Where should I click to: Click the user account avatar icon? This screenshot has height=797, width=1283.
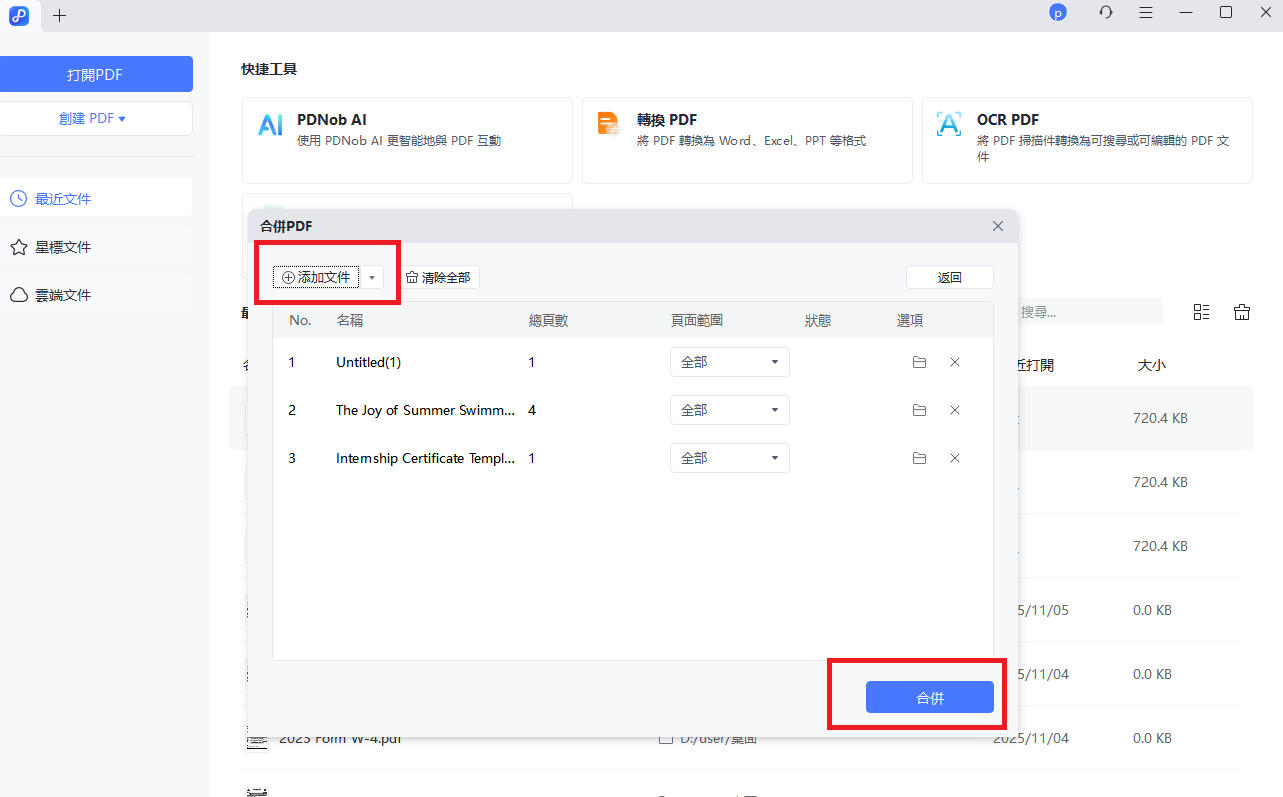1057,13
